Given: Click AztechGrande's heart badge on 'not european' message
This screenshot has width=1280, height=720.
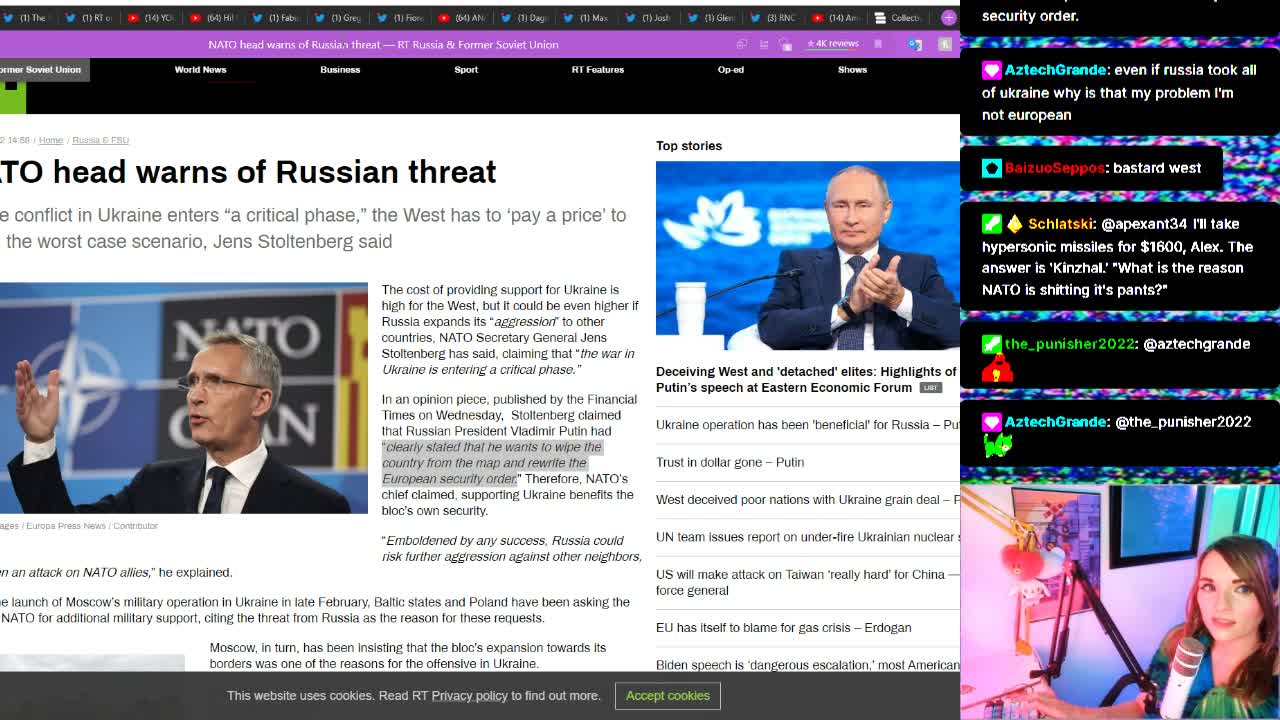Looking at the screenshot, I should (x=991, y=70).
